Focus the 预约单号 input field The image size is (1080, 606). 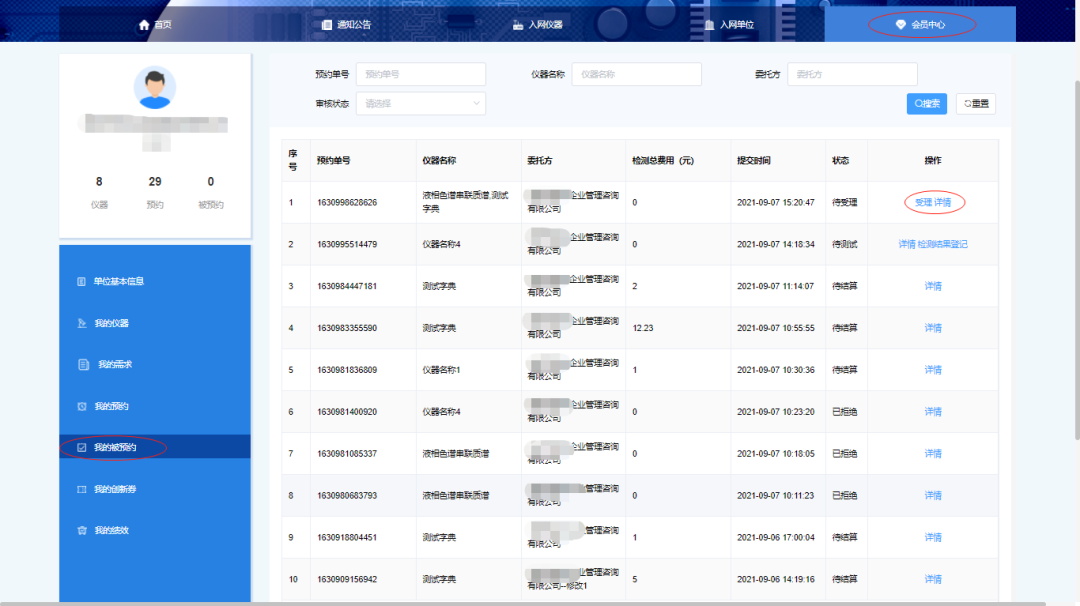[420, 74]
